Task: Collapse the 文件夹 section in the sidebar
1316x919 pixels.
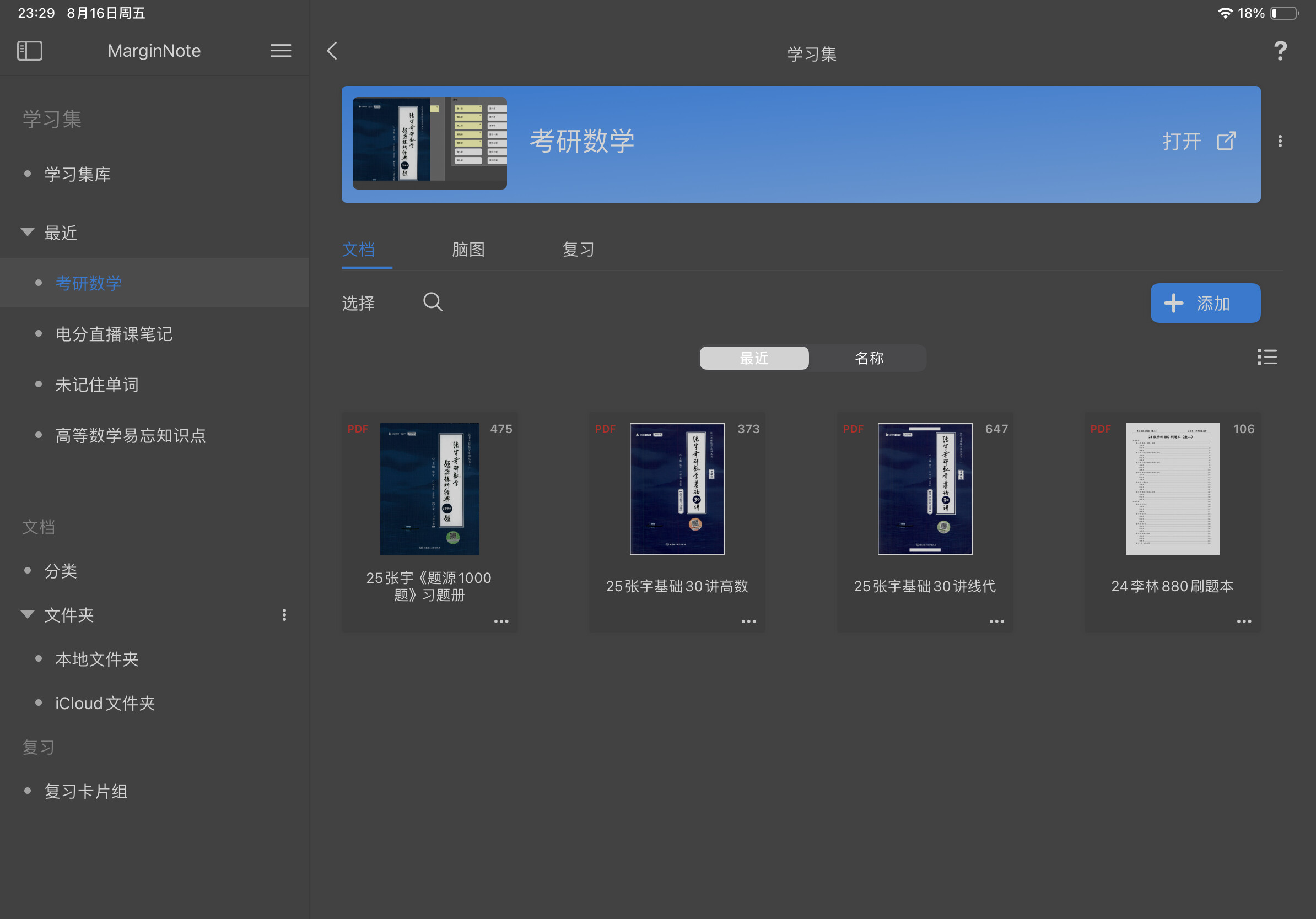Action: pos(28,614)
